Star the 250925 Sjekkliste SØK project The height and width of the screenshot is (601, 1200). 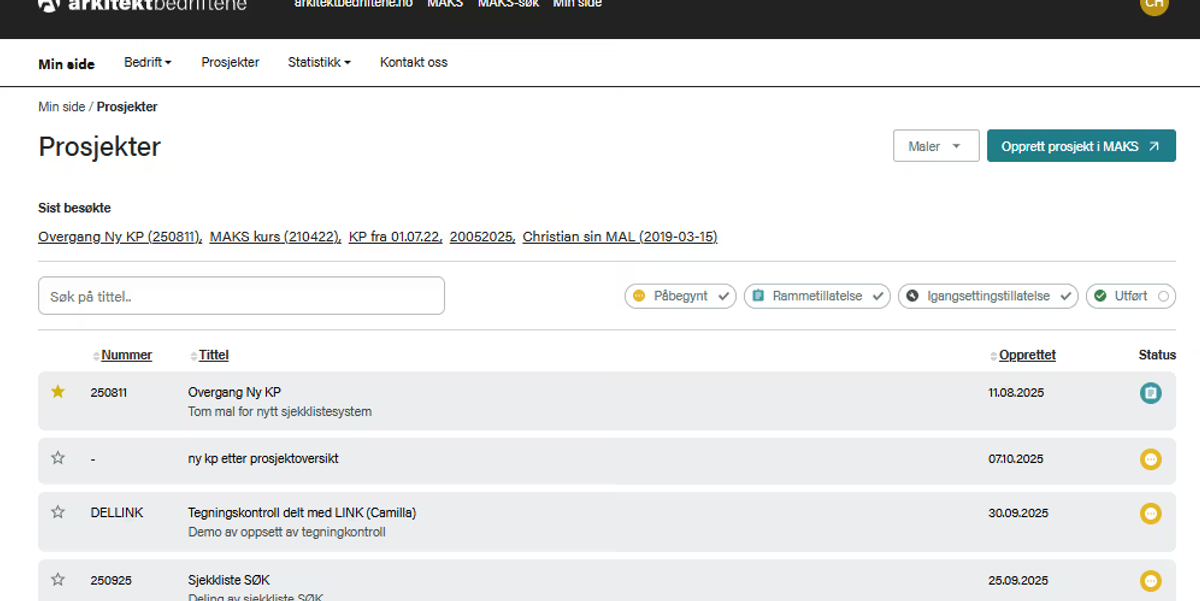click(x=58, y=579)
